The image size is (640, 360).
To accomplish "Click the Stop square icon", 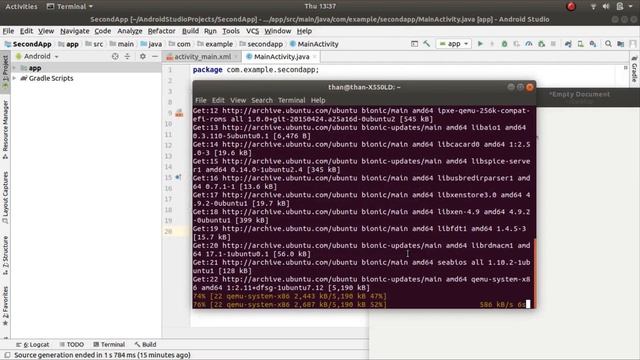I will tap(553, 44).
